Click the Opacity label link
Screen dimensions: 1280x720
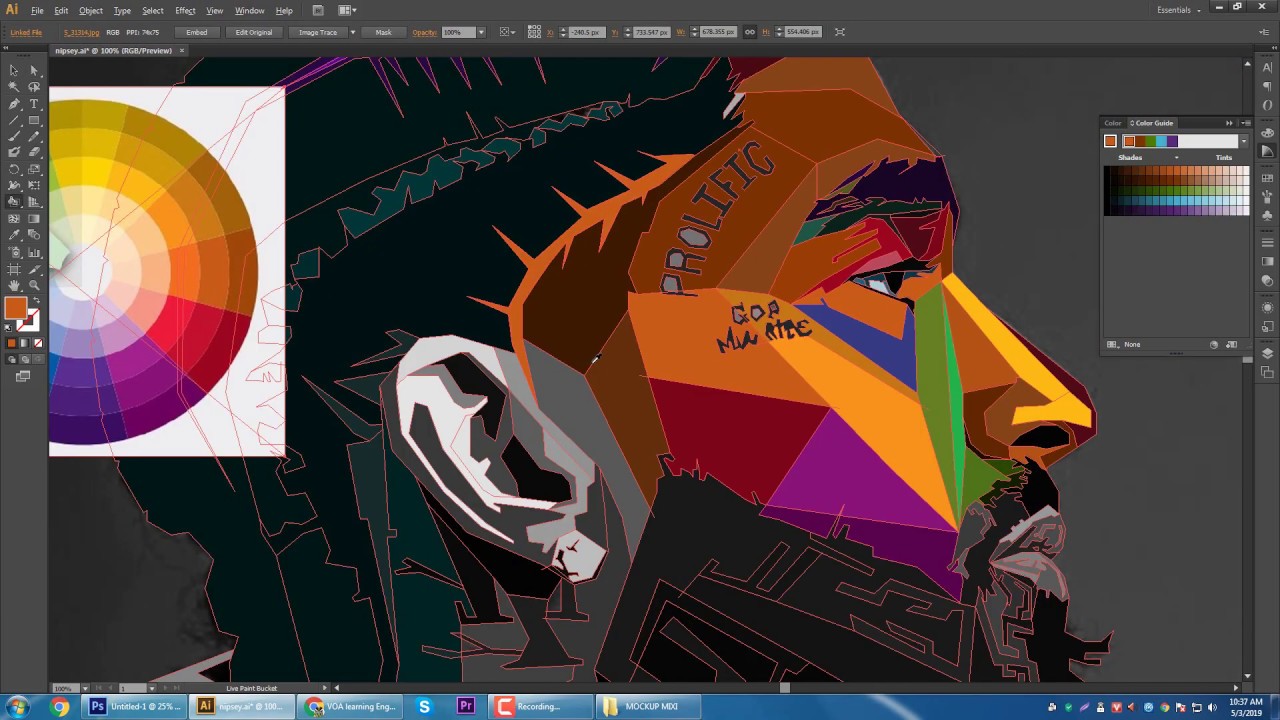[x=424, y=32]
